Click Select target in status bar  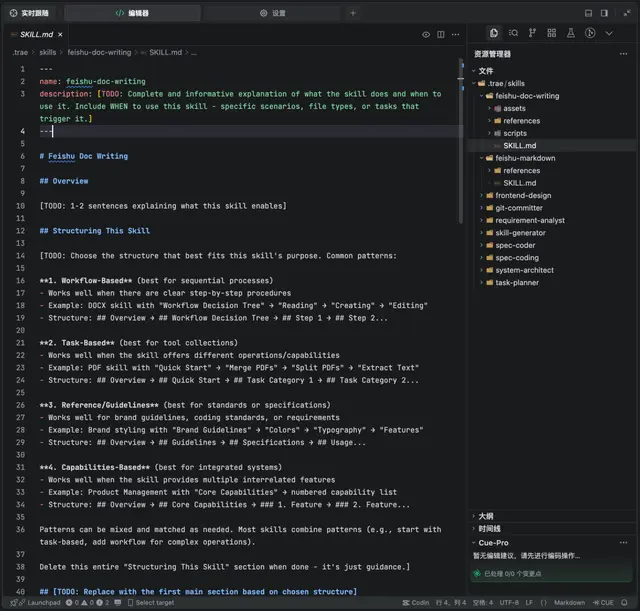pos(151,603)
